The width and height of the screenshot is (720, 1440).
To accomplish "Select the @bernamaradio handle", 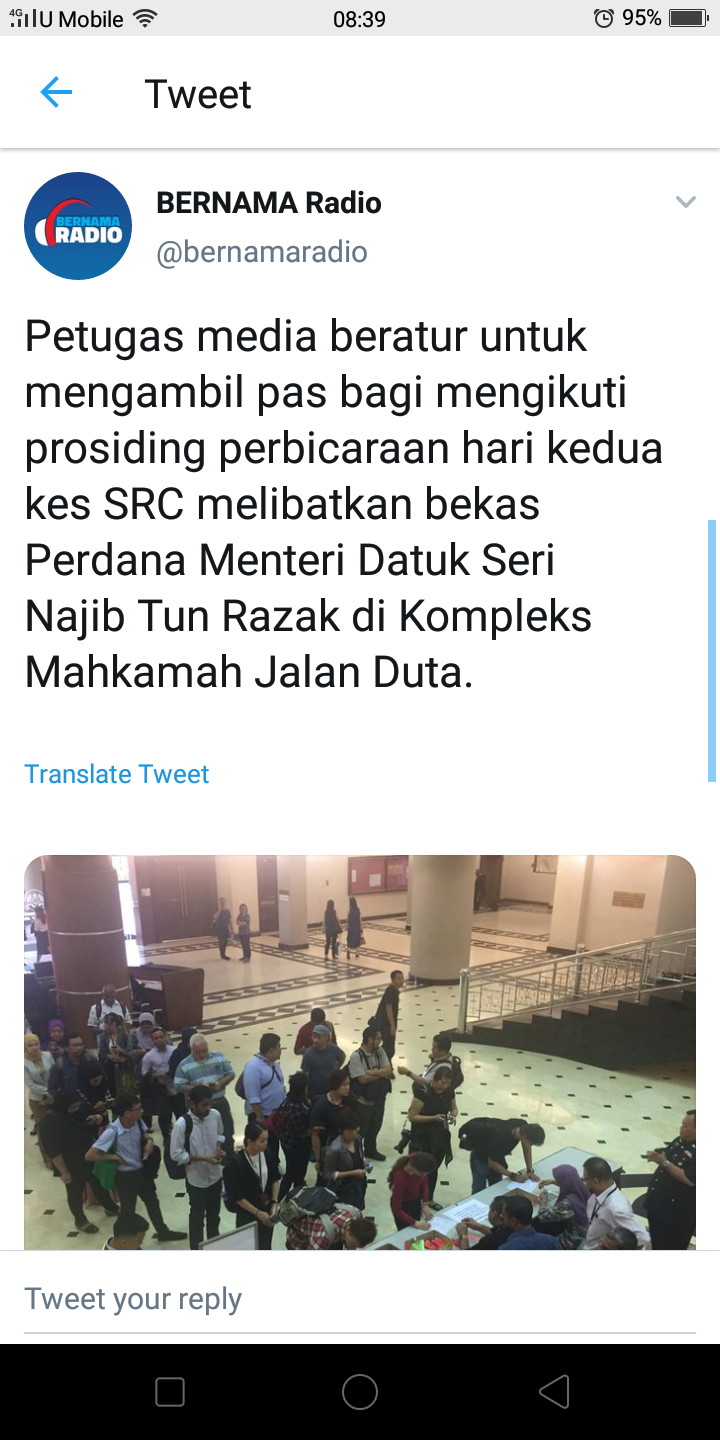I will coord(262,252).
